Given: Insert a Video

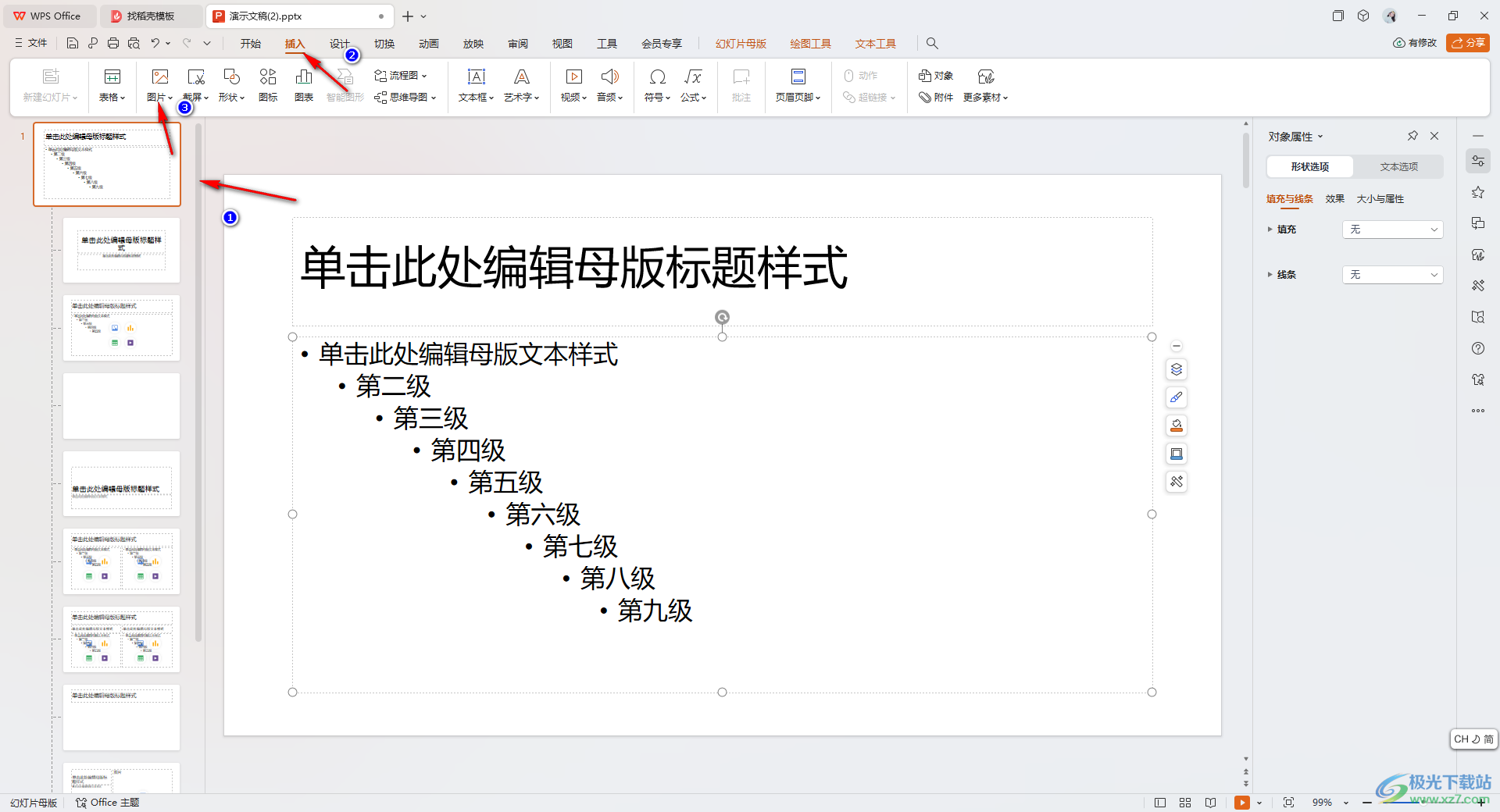Looking at the screenshot, I should [573, 85].
